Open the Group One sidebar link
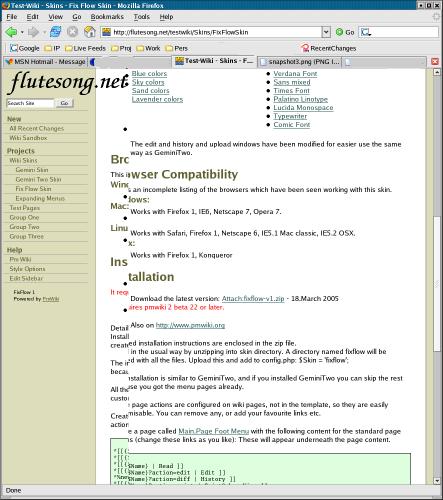443x500 pixels. (24, 217)
